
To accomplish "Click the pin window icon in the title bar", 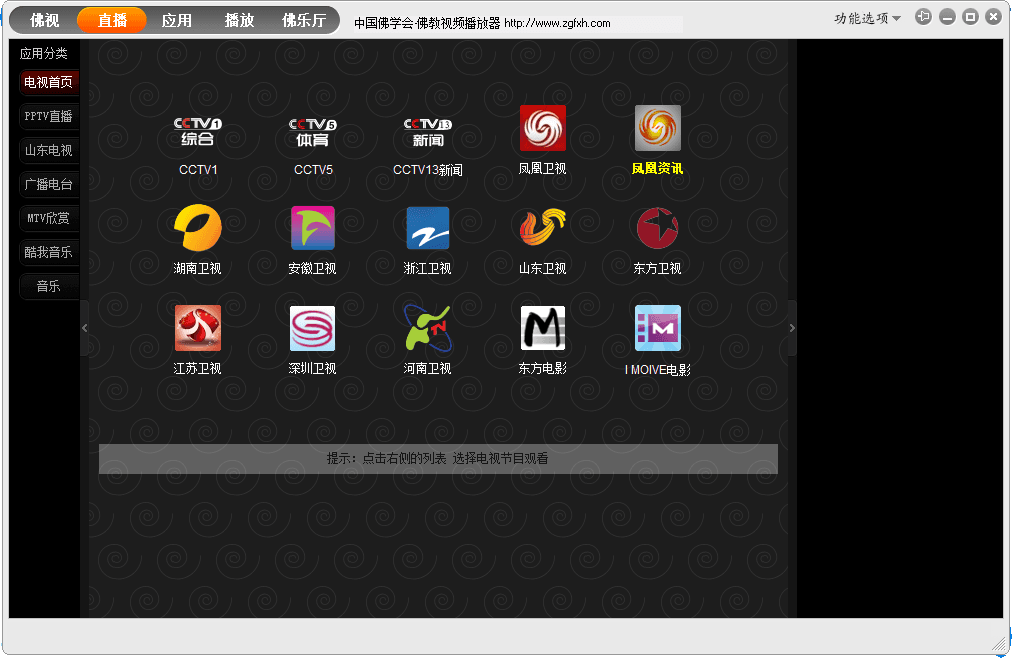I will (924, 17).
